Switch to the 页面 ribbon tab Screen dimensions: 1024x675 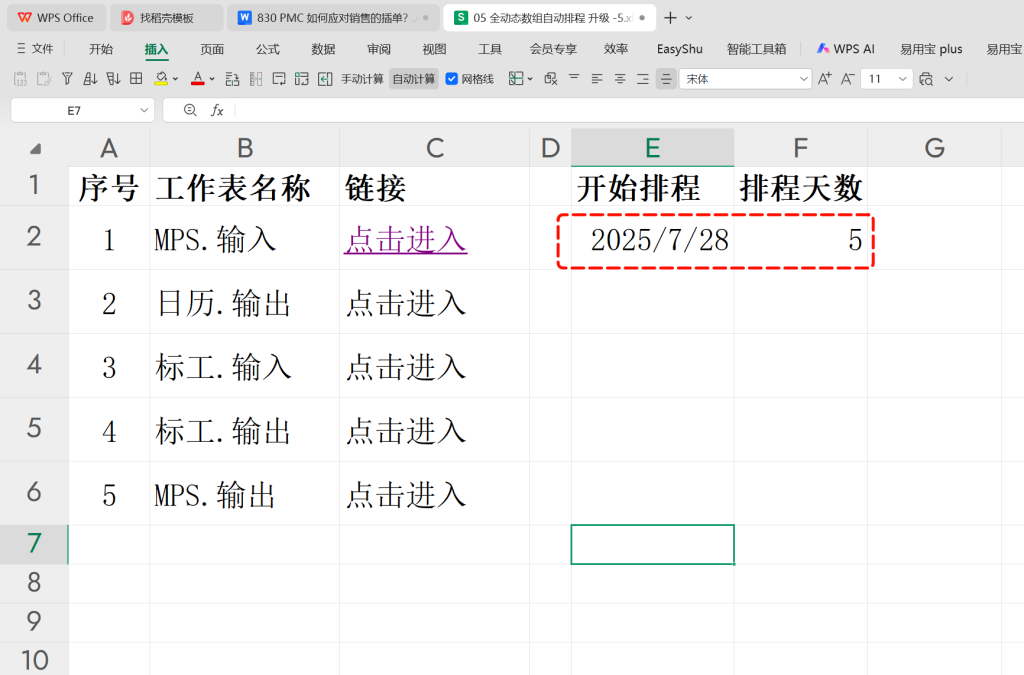pos(212,49)
